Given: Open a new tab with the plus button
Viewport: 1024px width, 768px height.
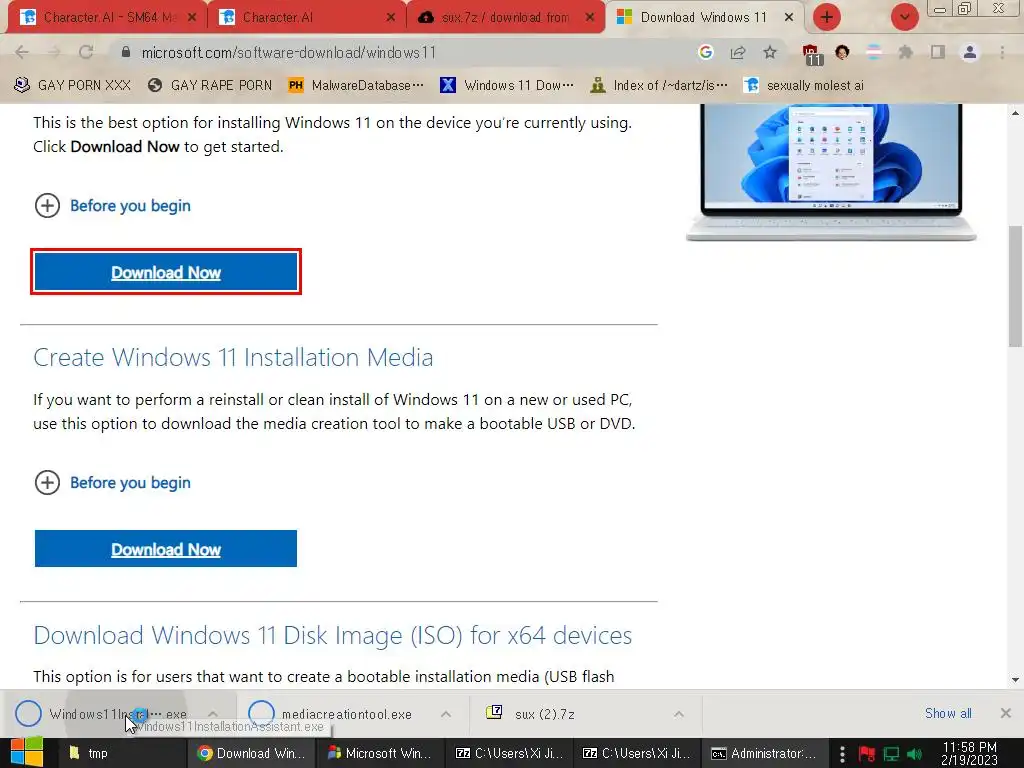Looking at the screenshot, I should point(827,17).
